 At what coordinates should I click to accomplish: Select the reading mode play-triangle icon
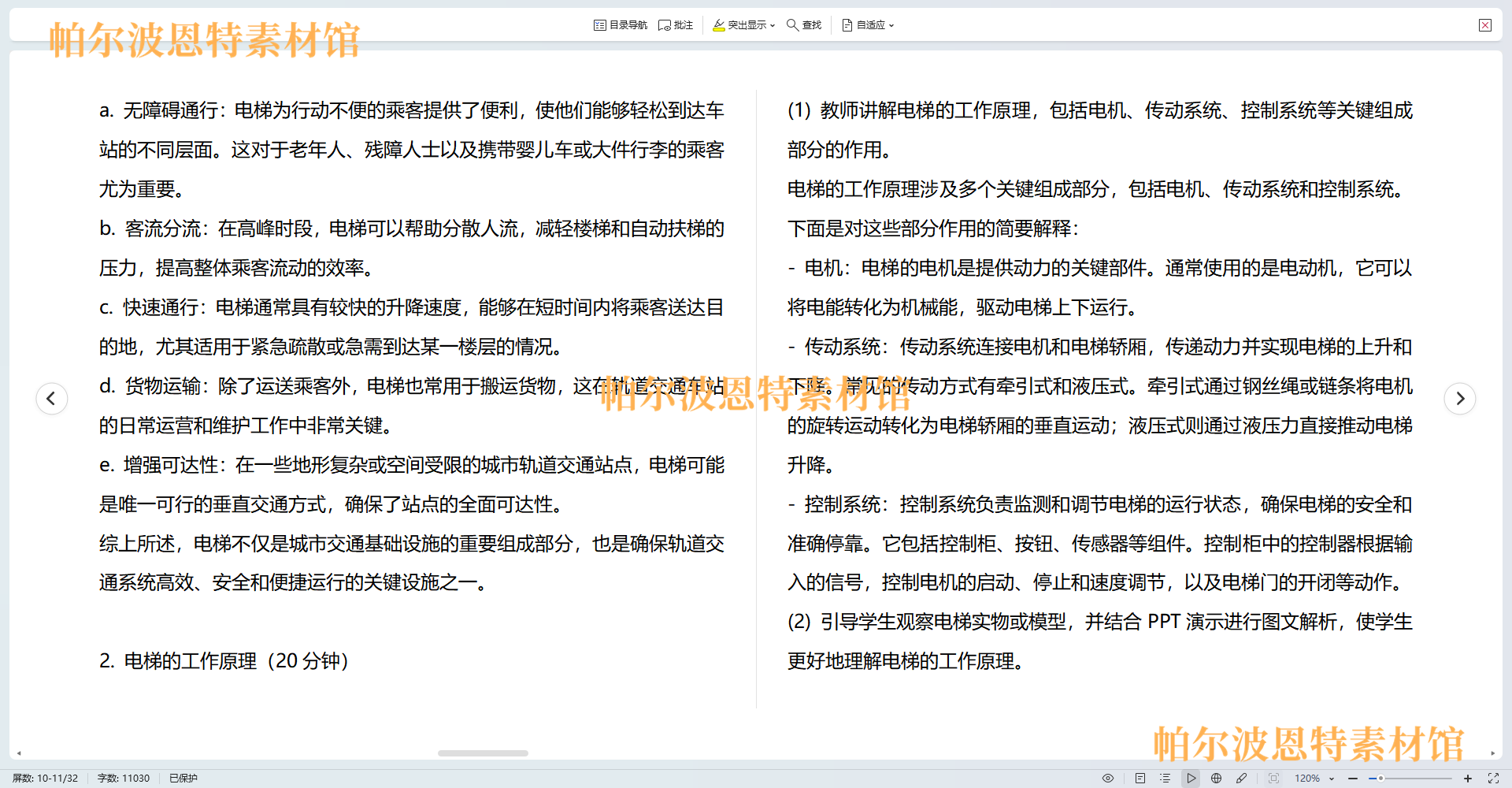click(x=1191, y=778)
